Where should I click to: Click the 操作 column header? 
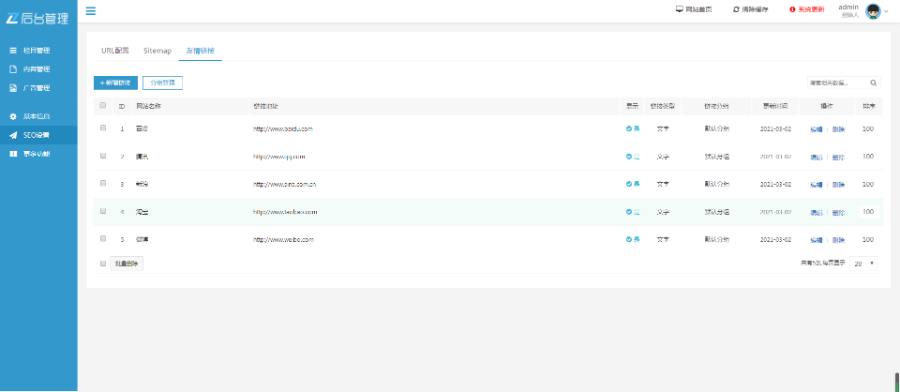click(827, 106)
